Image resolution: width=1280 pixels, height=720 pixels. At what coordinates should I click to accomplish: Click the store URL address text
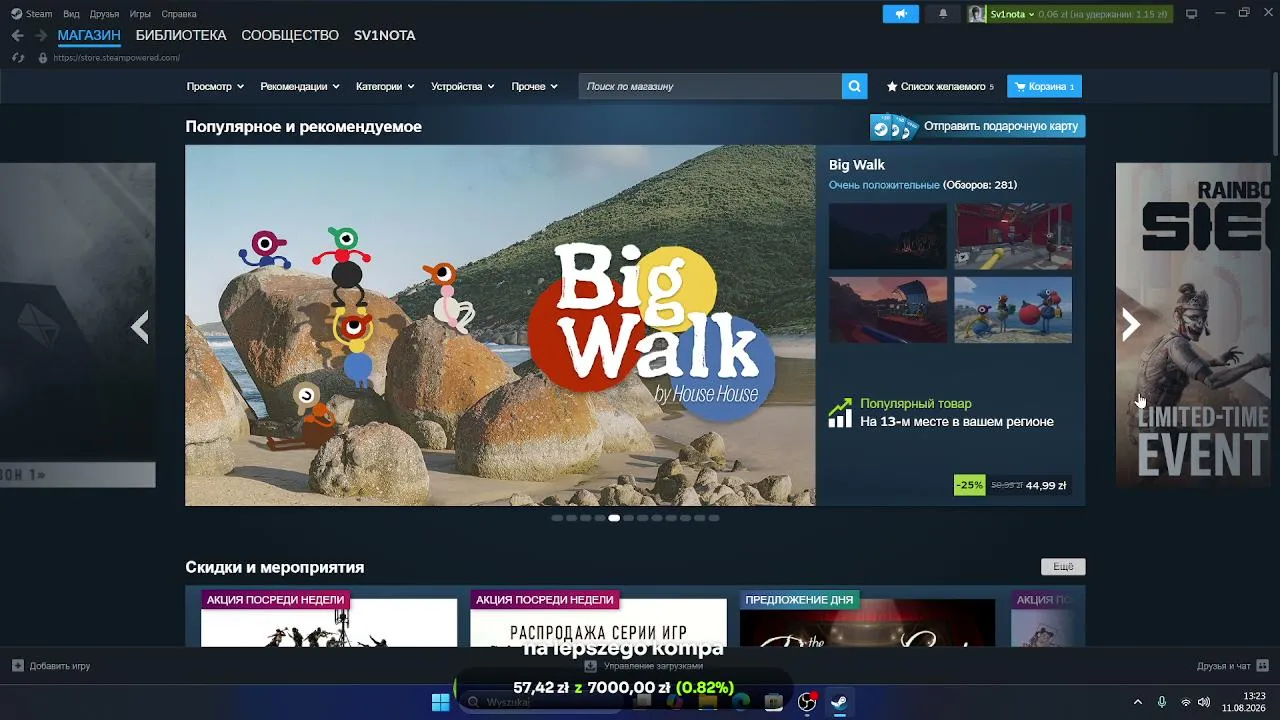[x=116, y=58]
